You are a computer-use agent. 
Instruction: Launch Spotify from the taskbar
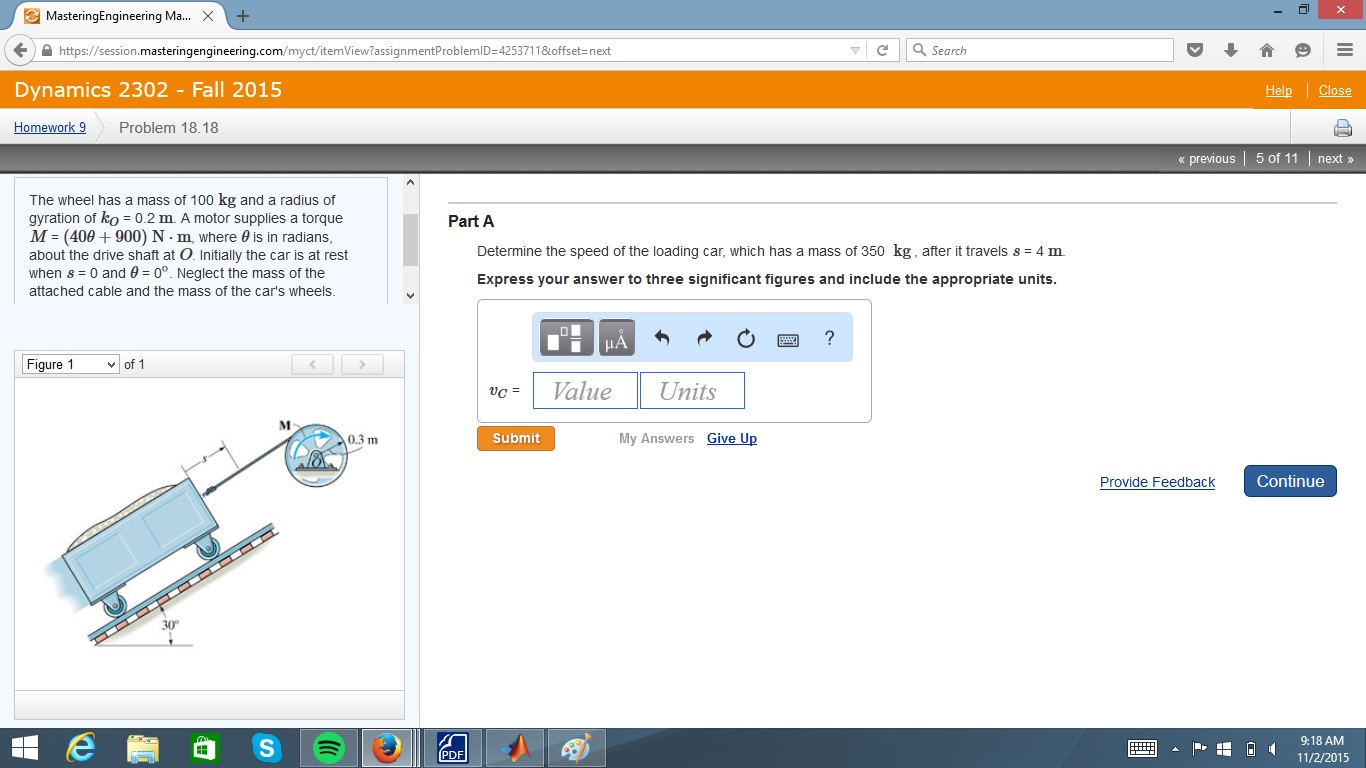[x=327, y=747]
